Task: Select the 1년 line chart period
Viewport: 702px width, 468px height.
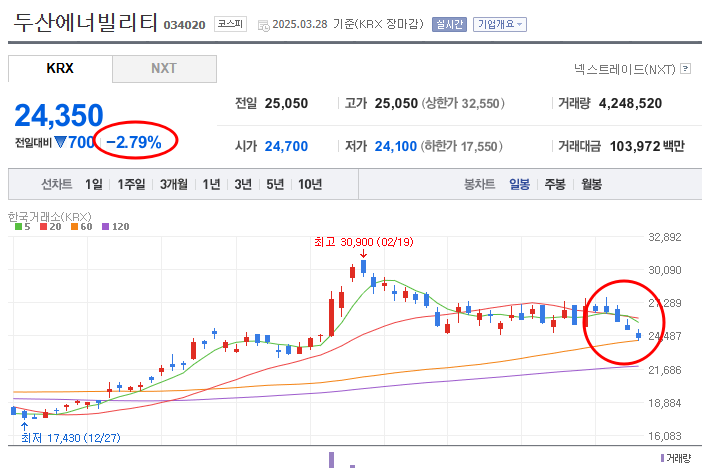Action: [211, 184]
